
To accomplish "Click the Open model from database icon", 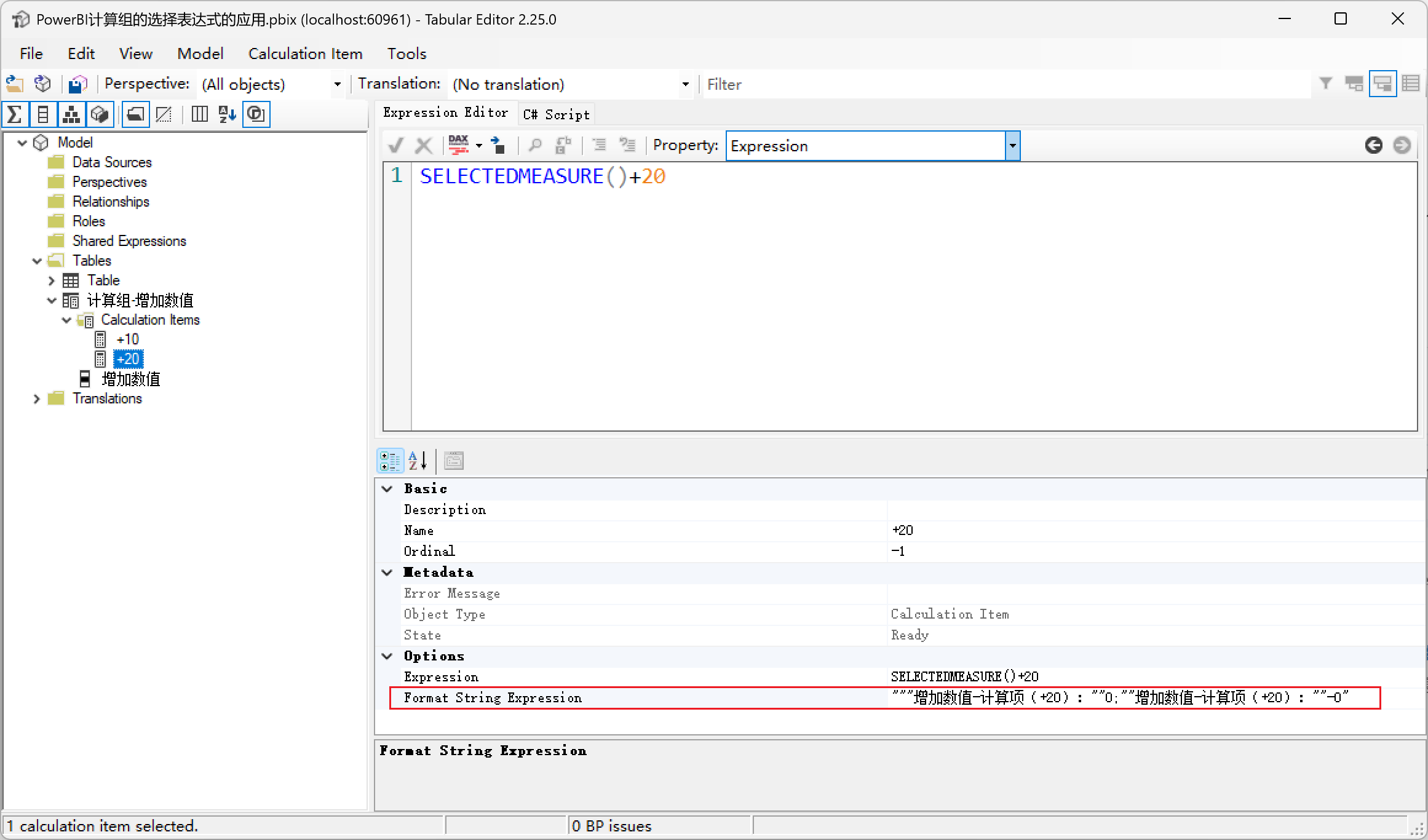I will 42,84.
